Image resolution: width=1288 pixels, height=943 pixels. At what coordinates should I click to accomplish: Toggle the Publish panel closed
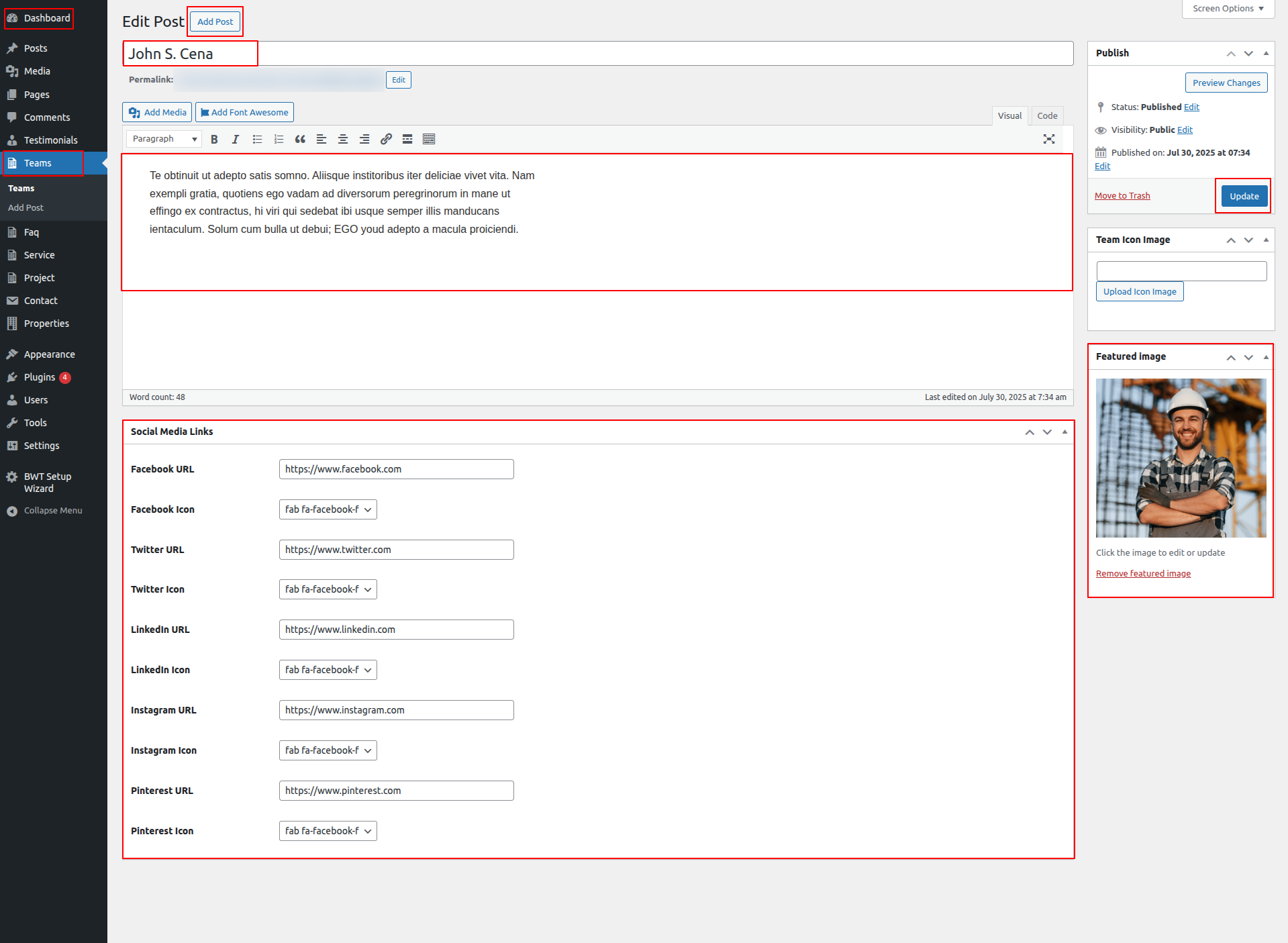[1266, 53]
